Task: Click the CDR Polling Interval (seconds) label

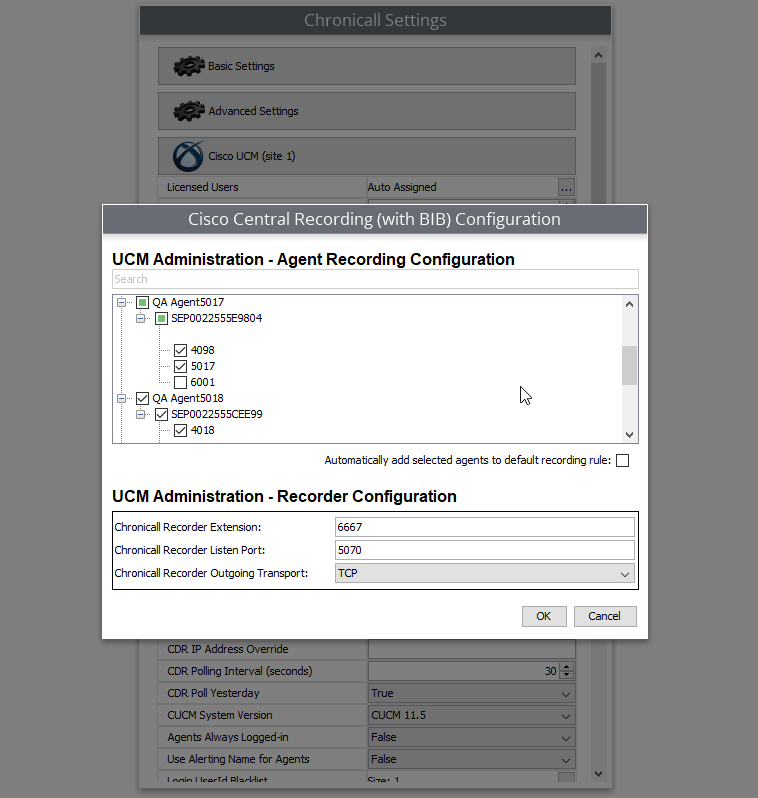Action: coord(240,671)
